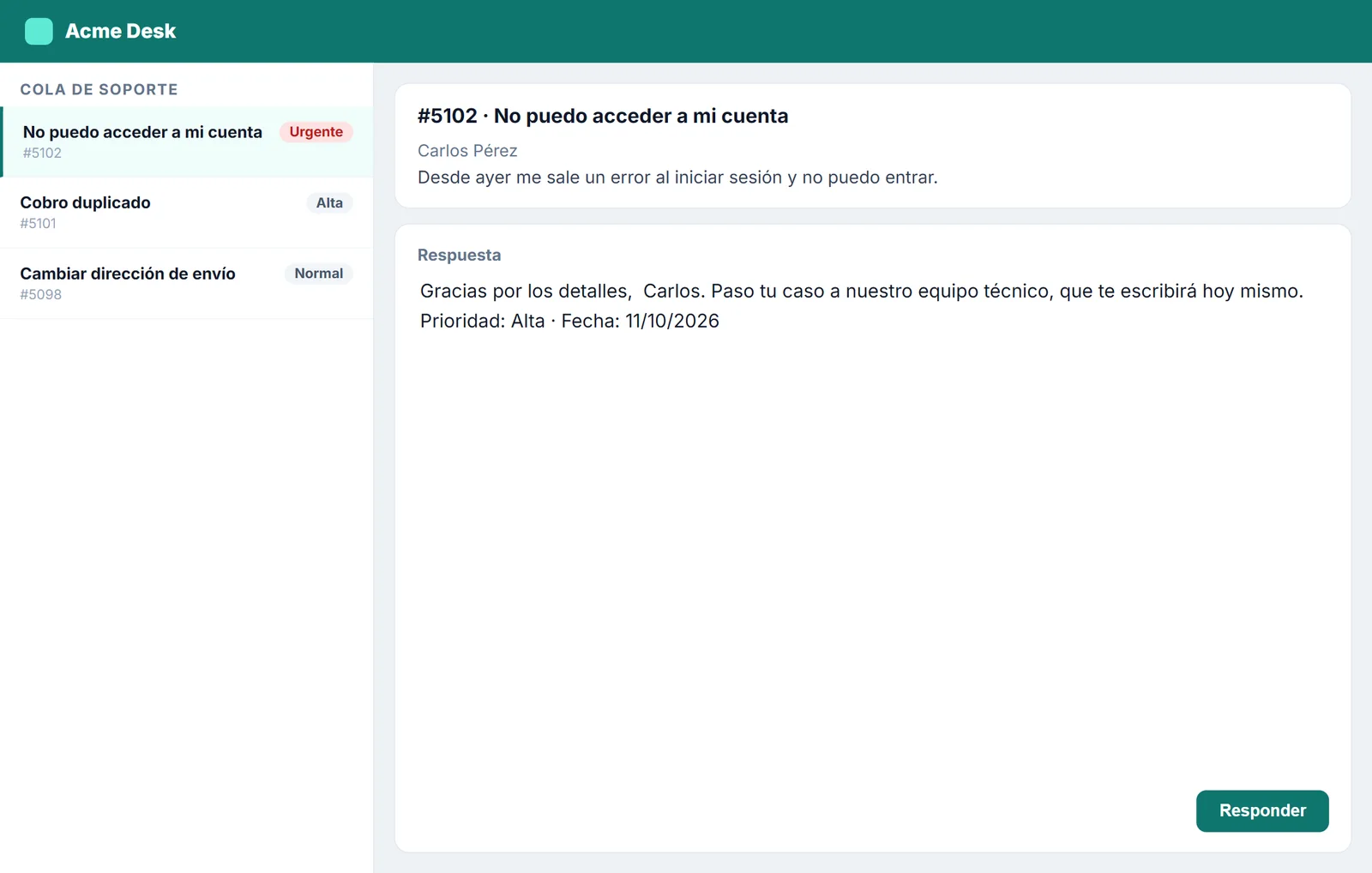
Task: Open ticket 'No puedo acceder a mi cuenta'
Action: (x=188, y=141)
